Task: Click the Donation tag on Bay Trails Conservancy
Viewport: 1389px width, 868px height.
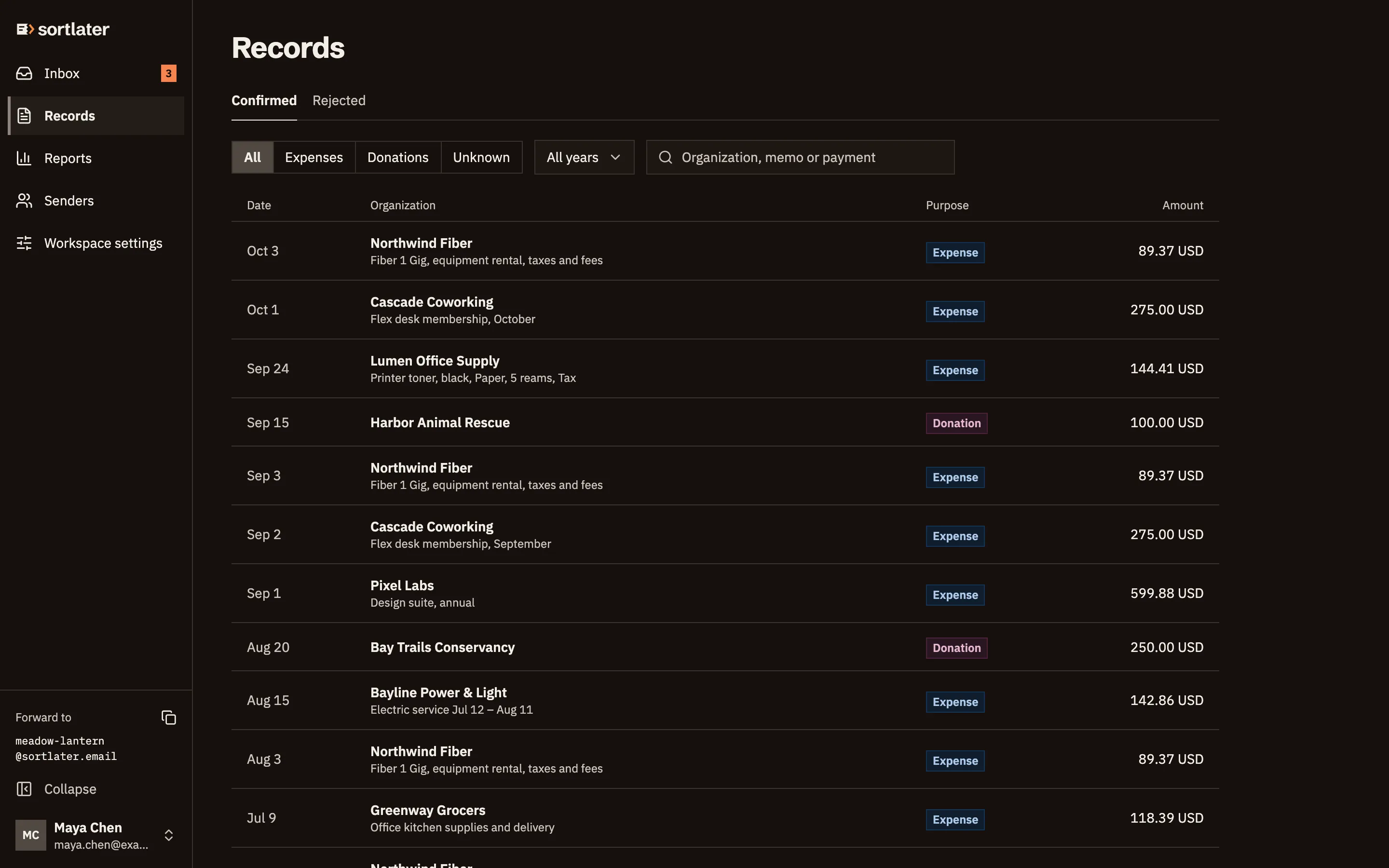Action: (x=956, y=648)
